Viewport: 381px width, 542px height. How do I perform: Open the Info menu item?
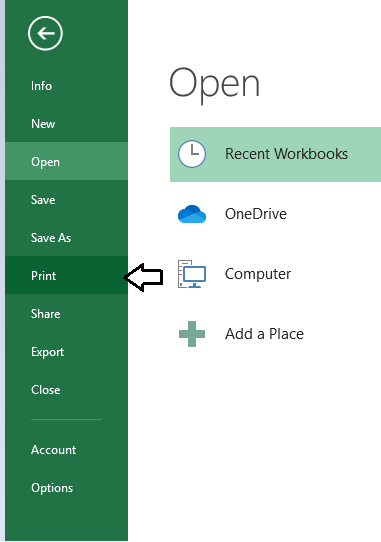tap(66, 86)
